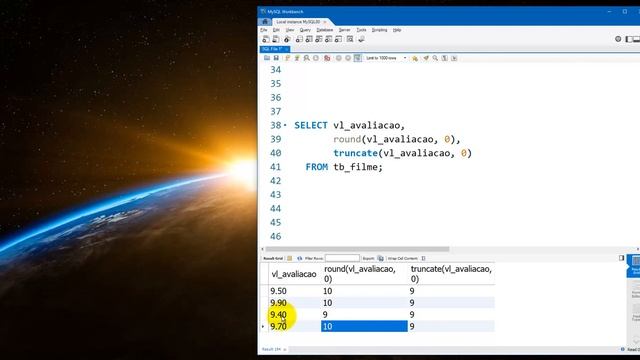Screen dimensions: 640x360
Task: Click the Rollback transaction icon
Action: click(x=348, y=58)
